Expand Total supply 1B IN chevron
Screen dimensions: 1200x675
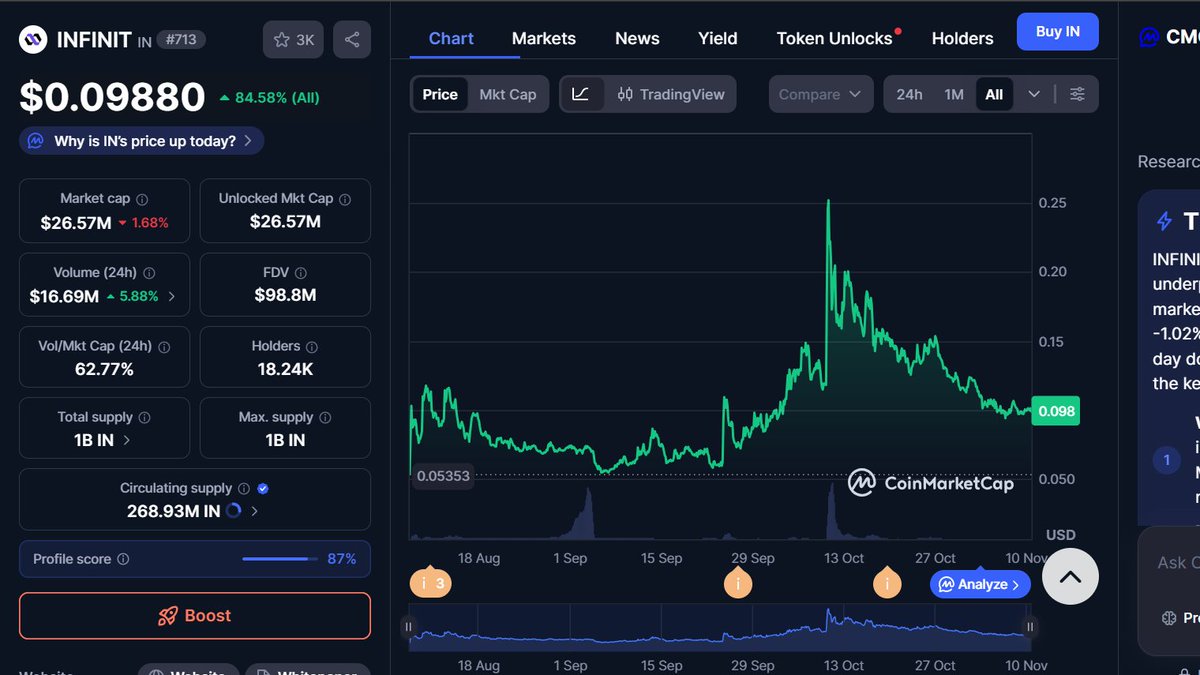[125, 440]
